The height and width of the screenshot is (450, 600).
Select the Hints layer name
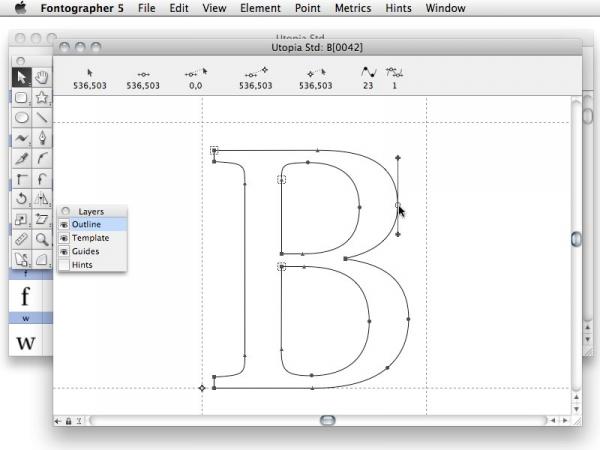(x=82, y=265)
